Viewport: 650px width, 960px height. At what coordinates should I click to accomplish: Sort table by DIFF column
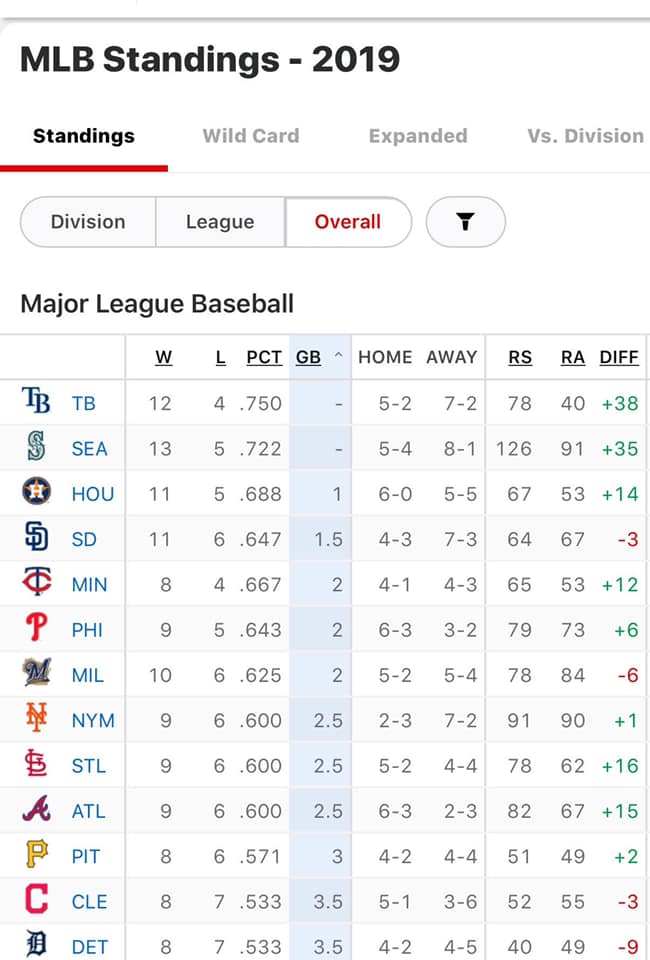[x=619, y=357]
